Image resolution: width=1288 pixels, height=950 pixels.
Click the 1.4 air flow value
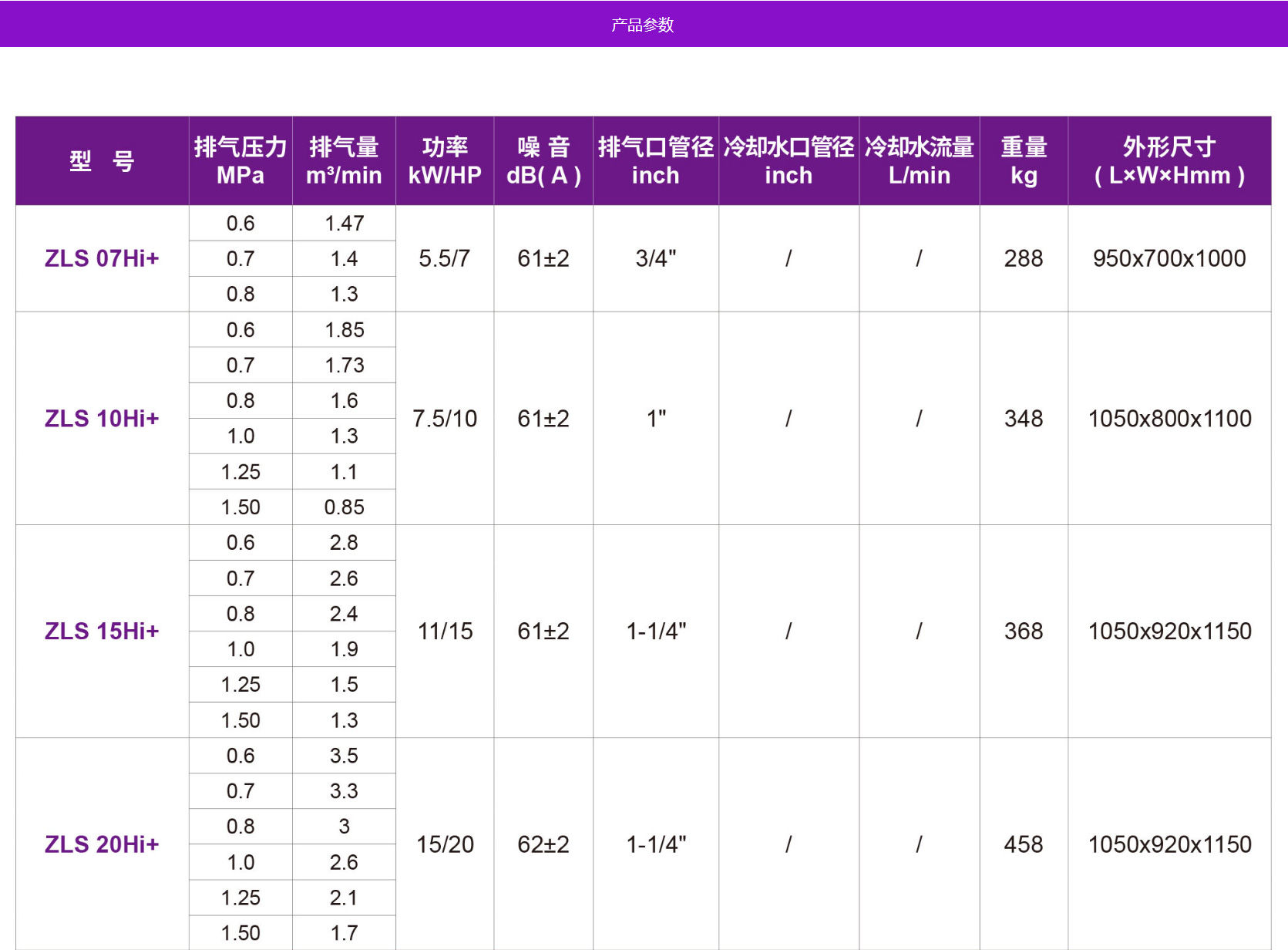coord(344,259)
